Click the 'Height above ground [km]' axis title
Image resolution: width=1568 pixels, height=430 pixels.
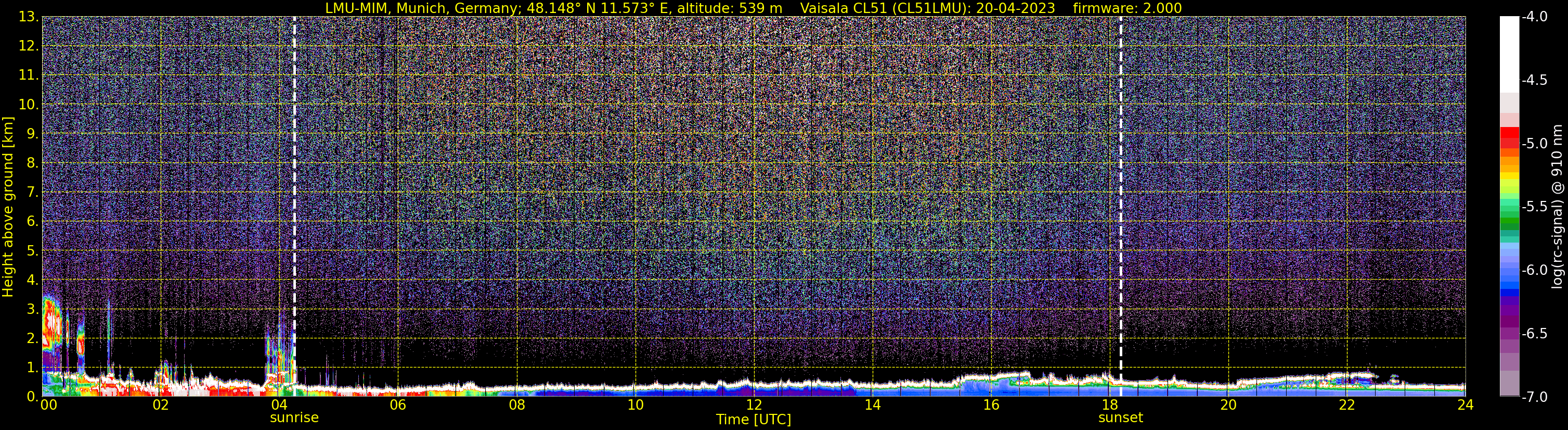coord(8,207)
